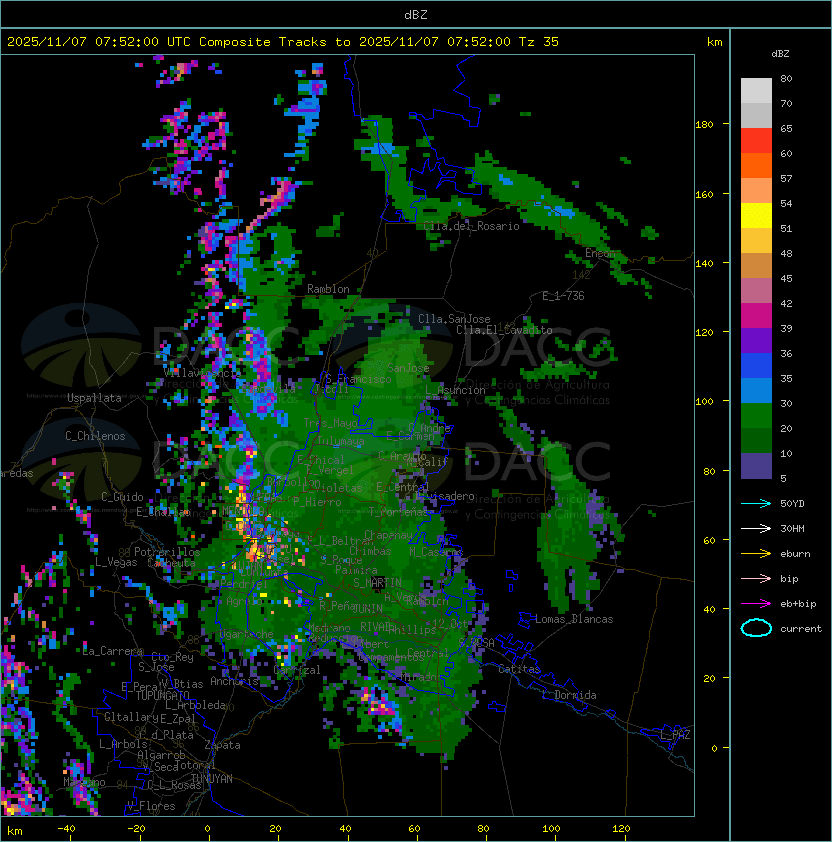Click the Chapanay label on the map

[389, 535]
